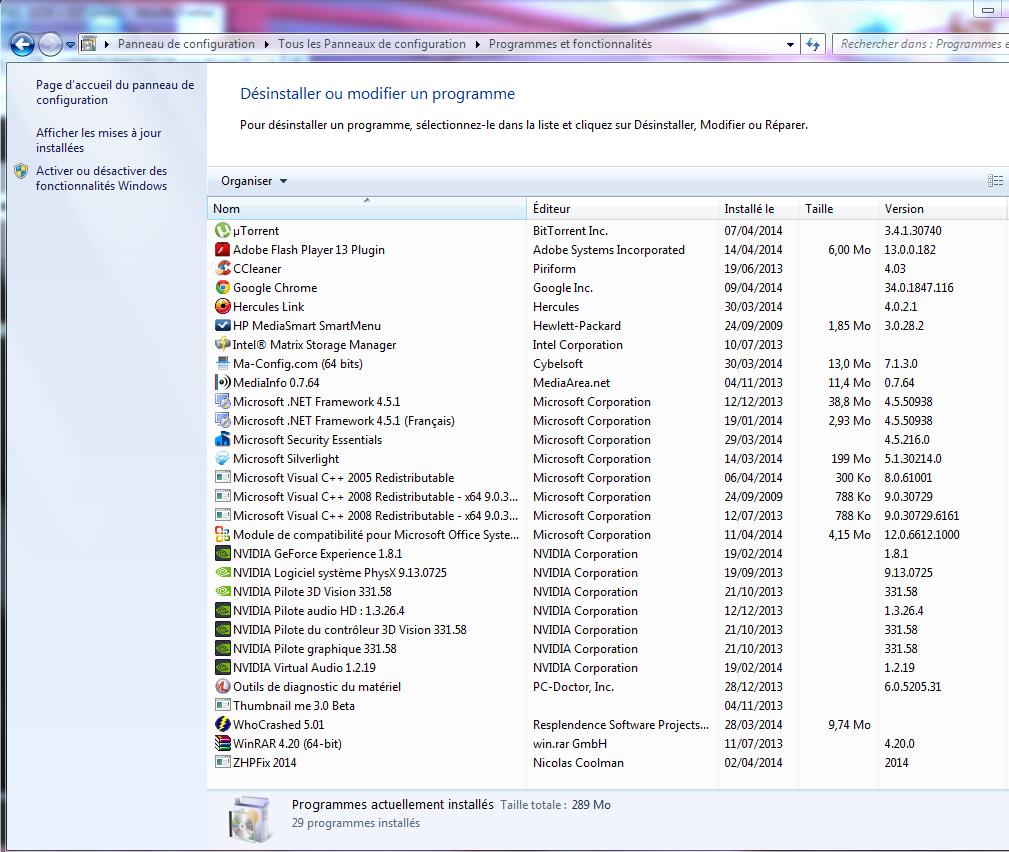Select the Intel Matrix Storage Manager icon
The width and height of the screenshot is (1009, 852).
223,344
